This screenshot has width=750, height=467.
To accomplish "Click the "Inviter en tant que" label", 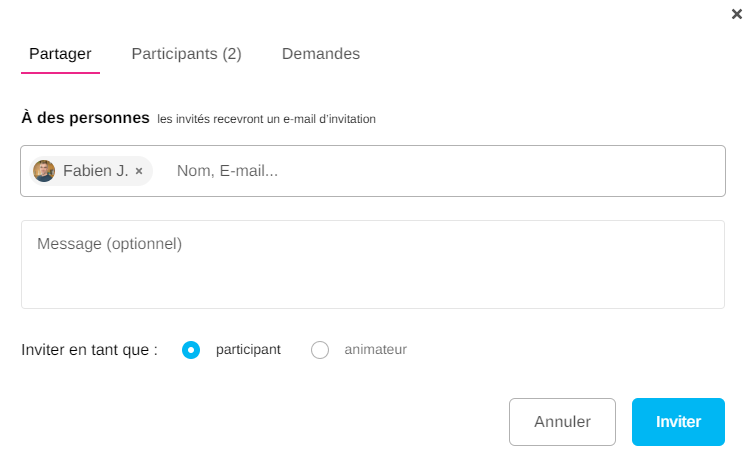I will (x=89, y=350).
